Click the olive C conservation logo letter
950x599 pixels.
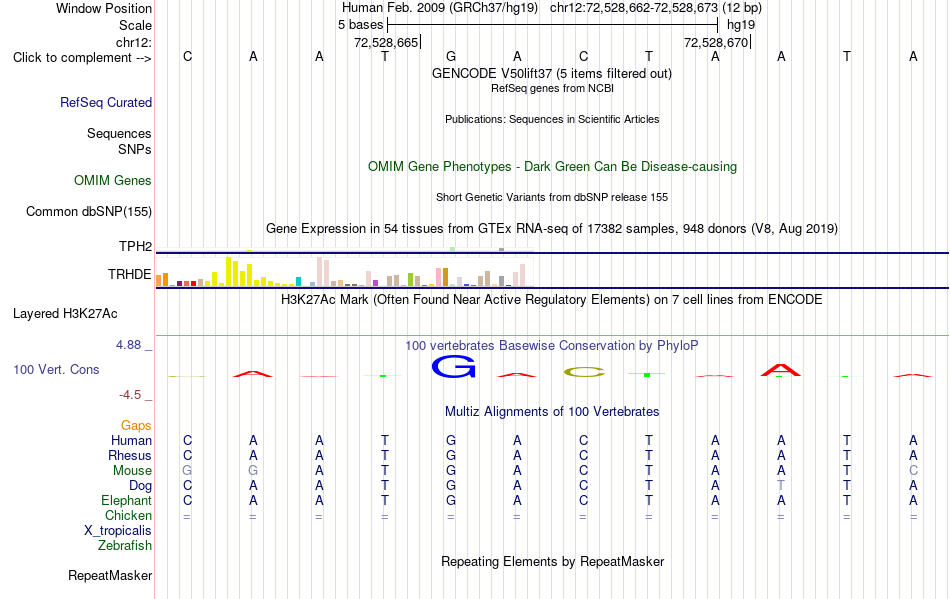click(x=583, y=372)
